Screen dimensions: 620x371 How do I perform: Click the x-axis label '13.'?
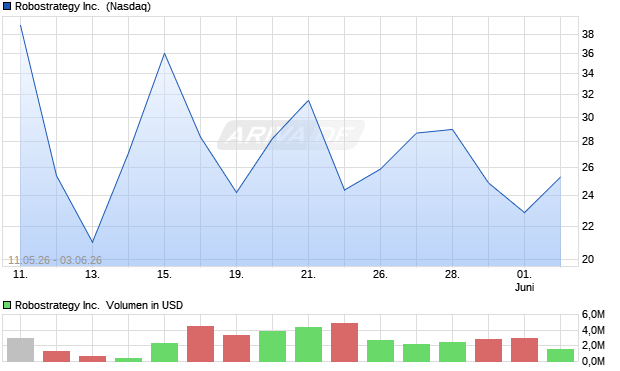[92, 274]
